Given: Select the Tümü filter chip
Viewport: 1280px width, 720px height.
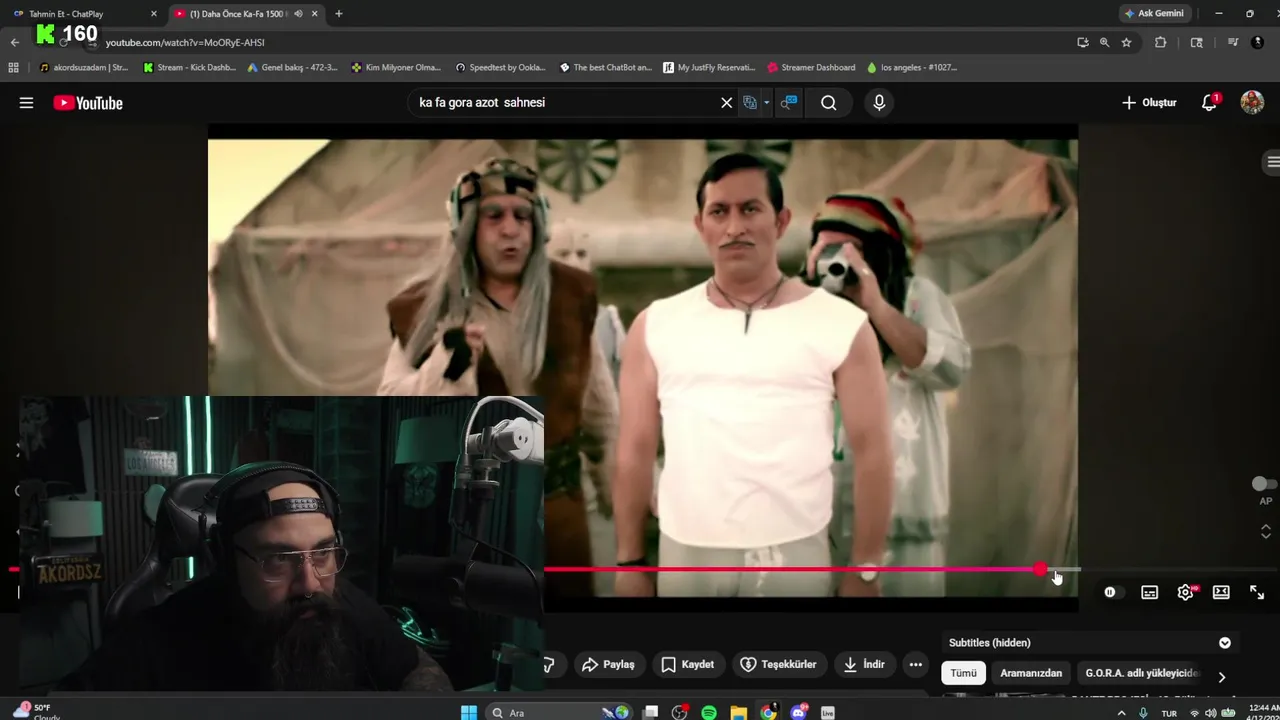Looking at the screenshot, I should [x=963, y=673].
